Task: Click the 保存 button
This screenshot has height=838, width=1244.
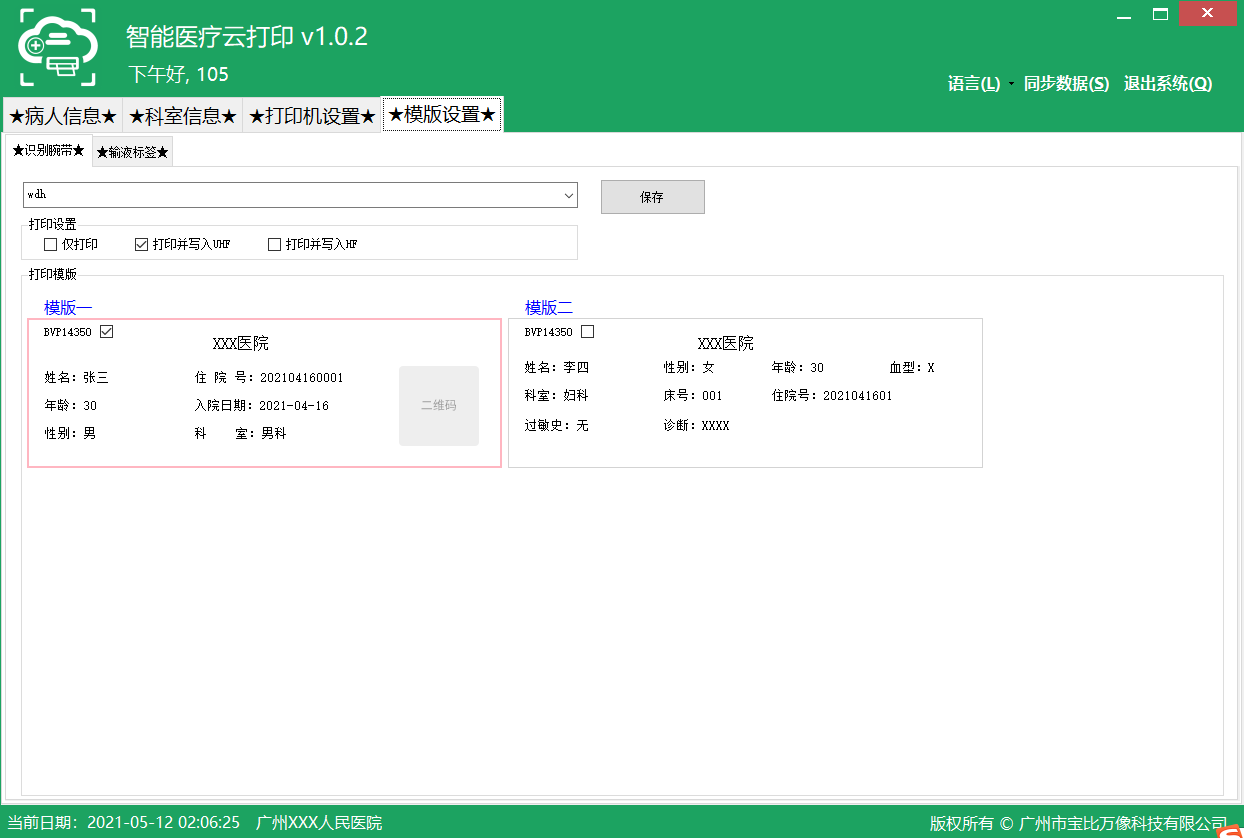Action: (652, 197)
